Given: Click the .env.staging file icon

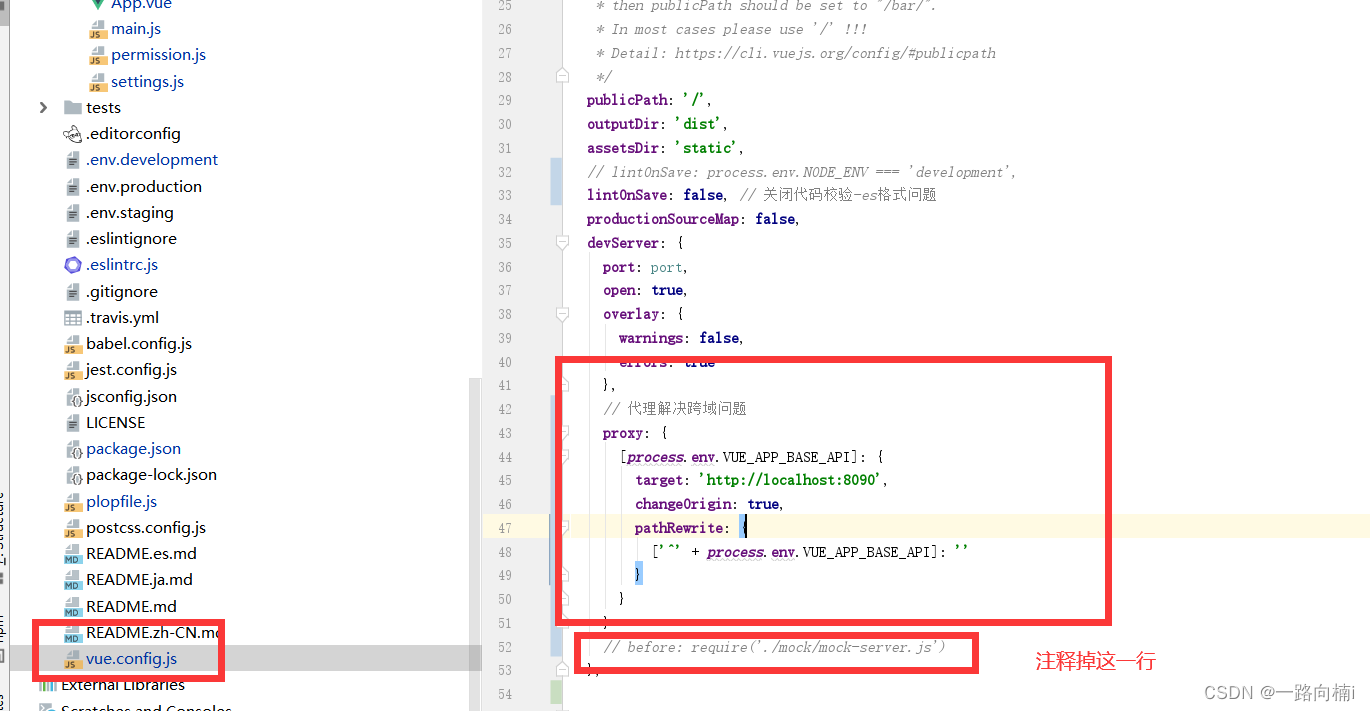Looking at the screenshot, I should pos(73,213).
